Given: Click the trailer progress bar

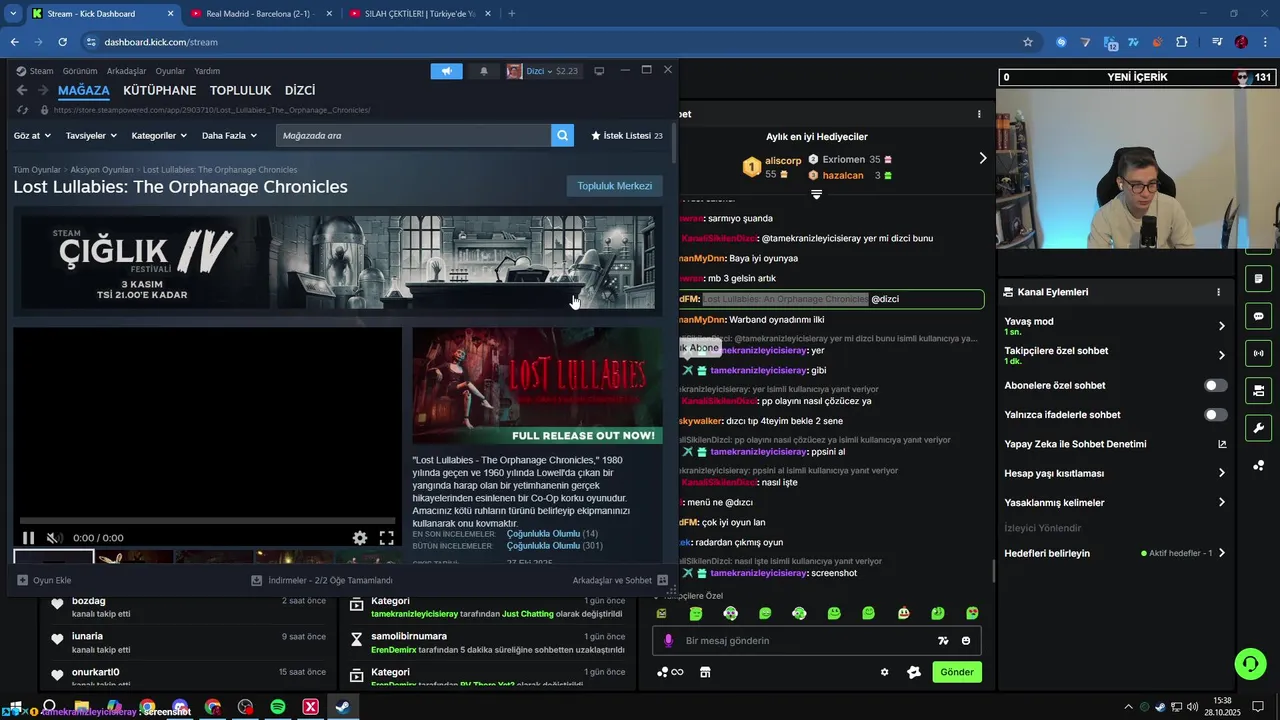Looking at the screenshot, I should point(208,521).
